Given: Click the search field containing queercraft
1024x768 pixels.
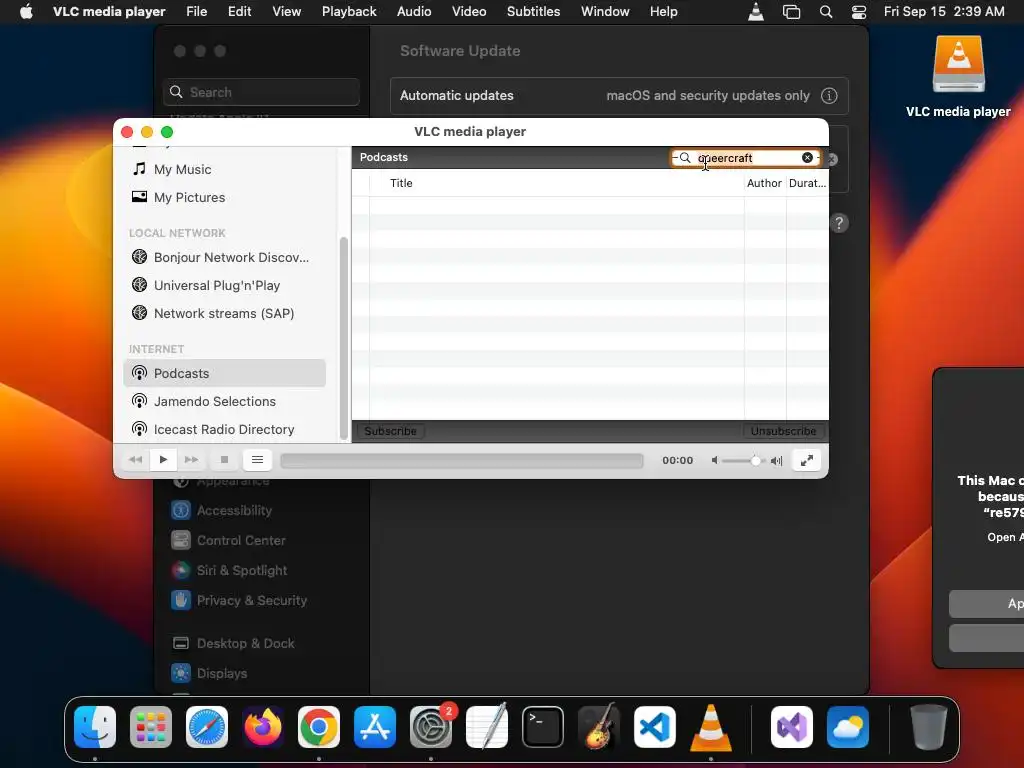Looking at the screenshot, I should click(x=745, y=158).
